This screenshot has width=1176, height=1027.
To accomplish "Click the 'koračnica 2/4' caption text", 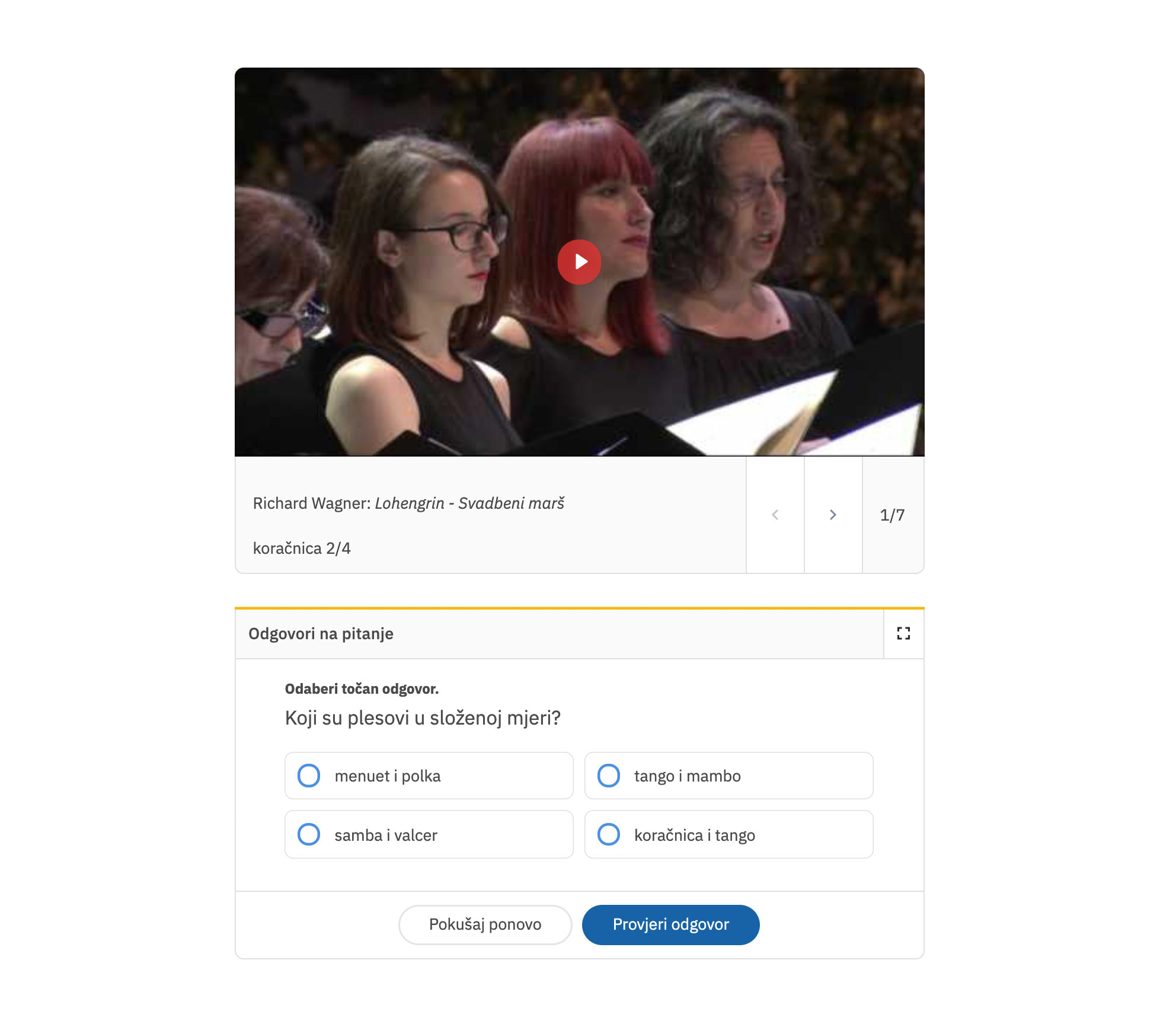I will [x=302, y=548].
